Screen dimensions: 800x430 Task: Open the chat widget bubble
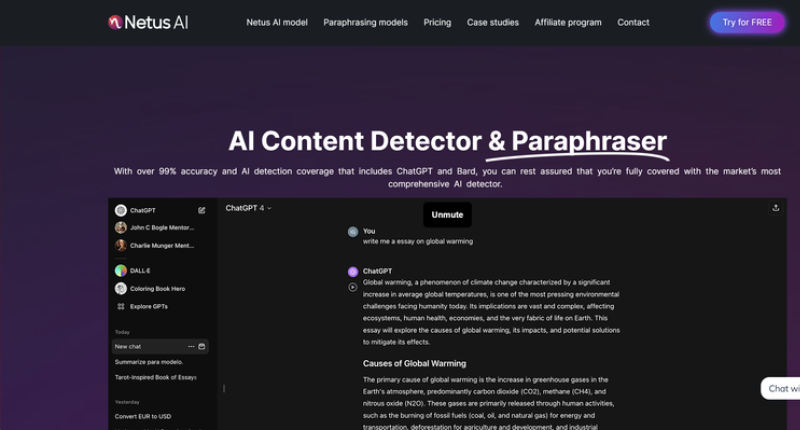click(x=780, y=388)
